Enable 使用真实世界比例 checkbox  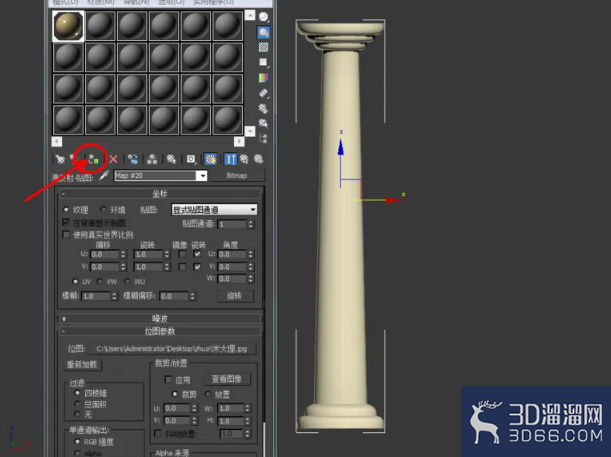coord(66,235)
